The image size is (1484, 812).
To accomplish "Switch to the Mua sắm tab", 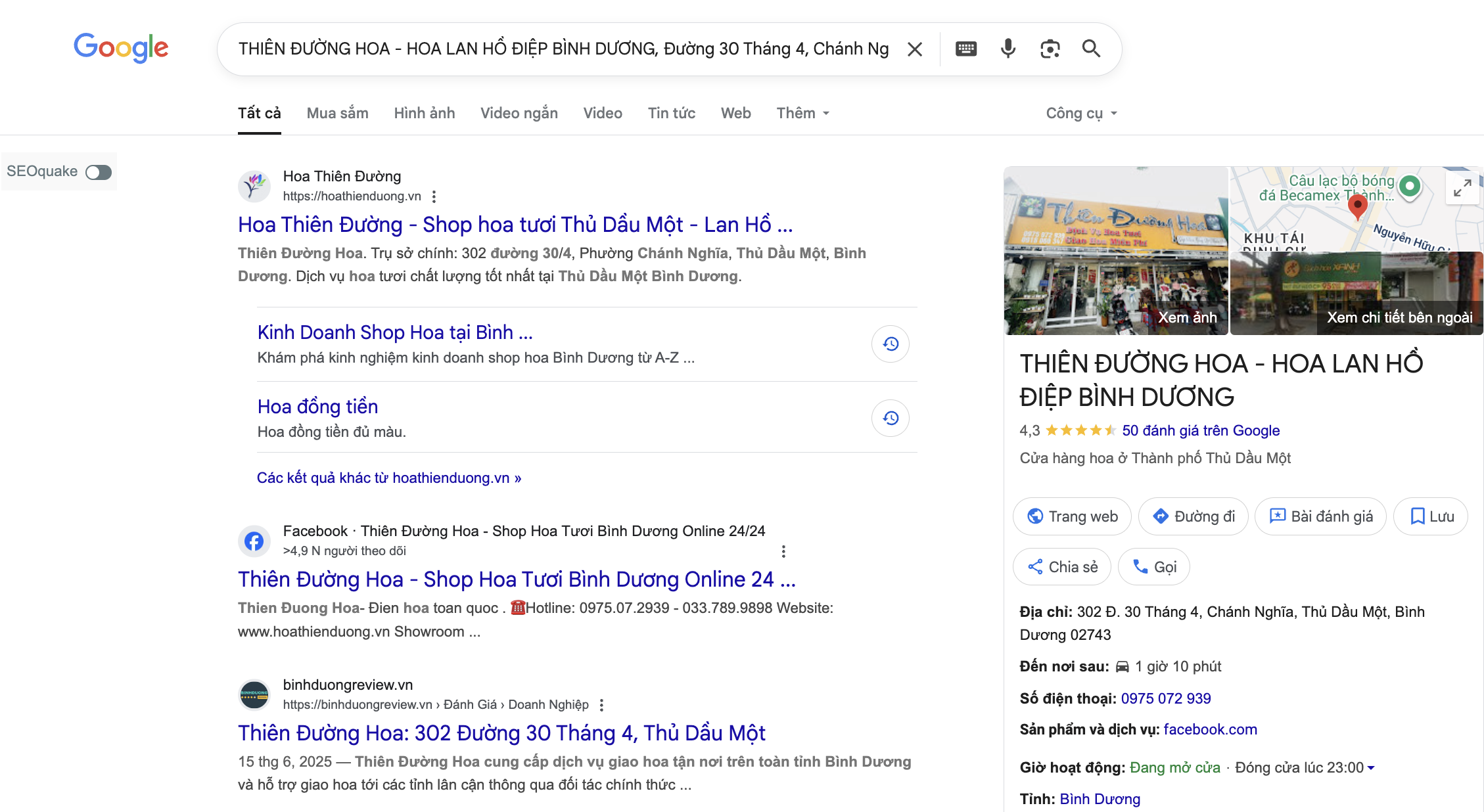I will pos(337,113).
